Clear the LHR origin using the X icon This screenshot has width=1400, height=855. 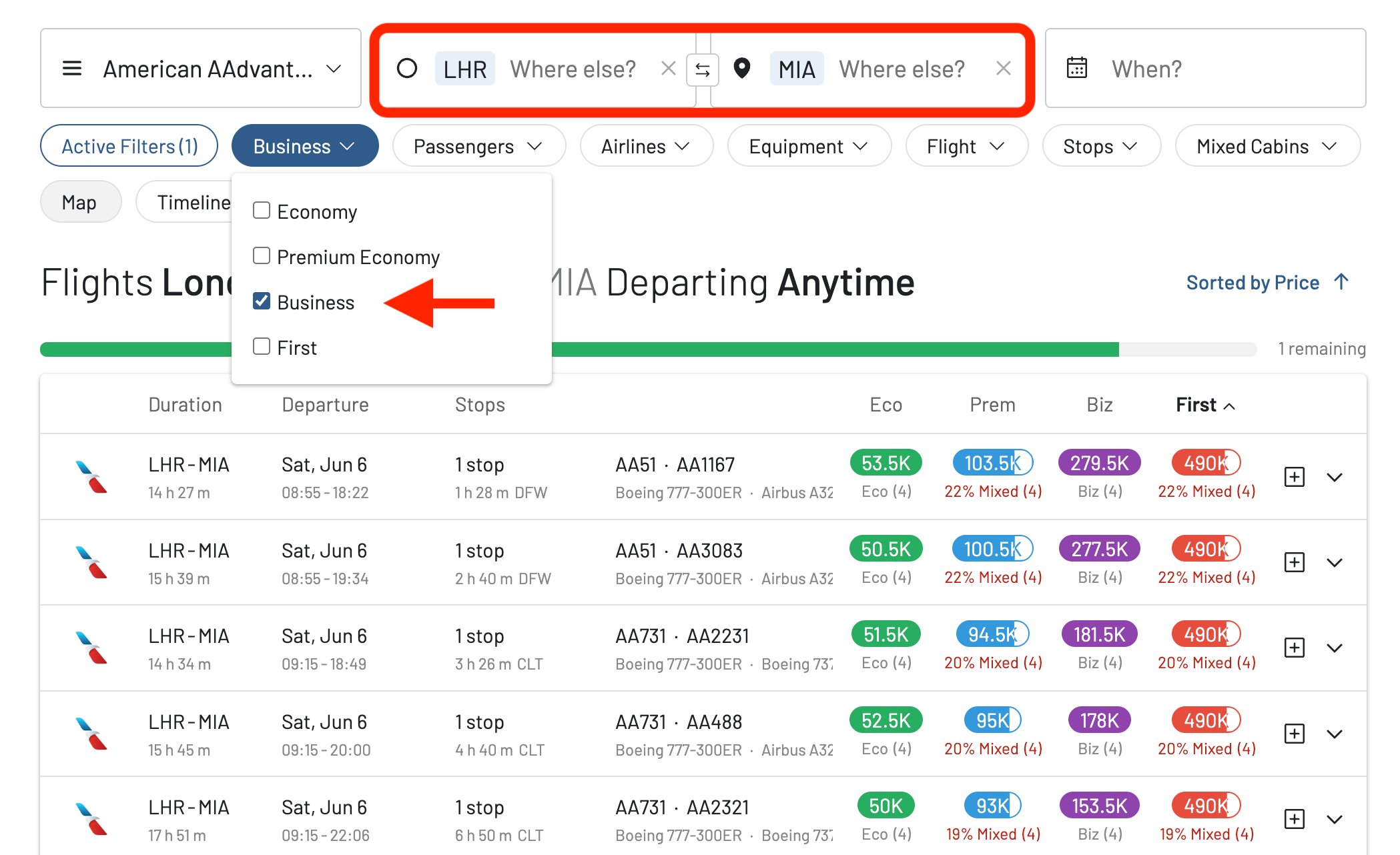667,69
